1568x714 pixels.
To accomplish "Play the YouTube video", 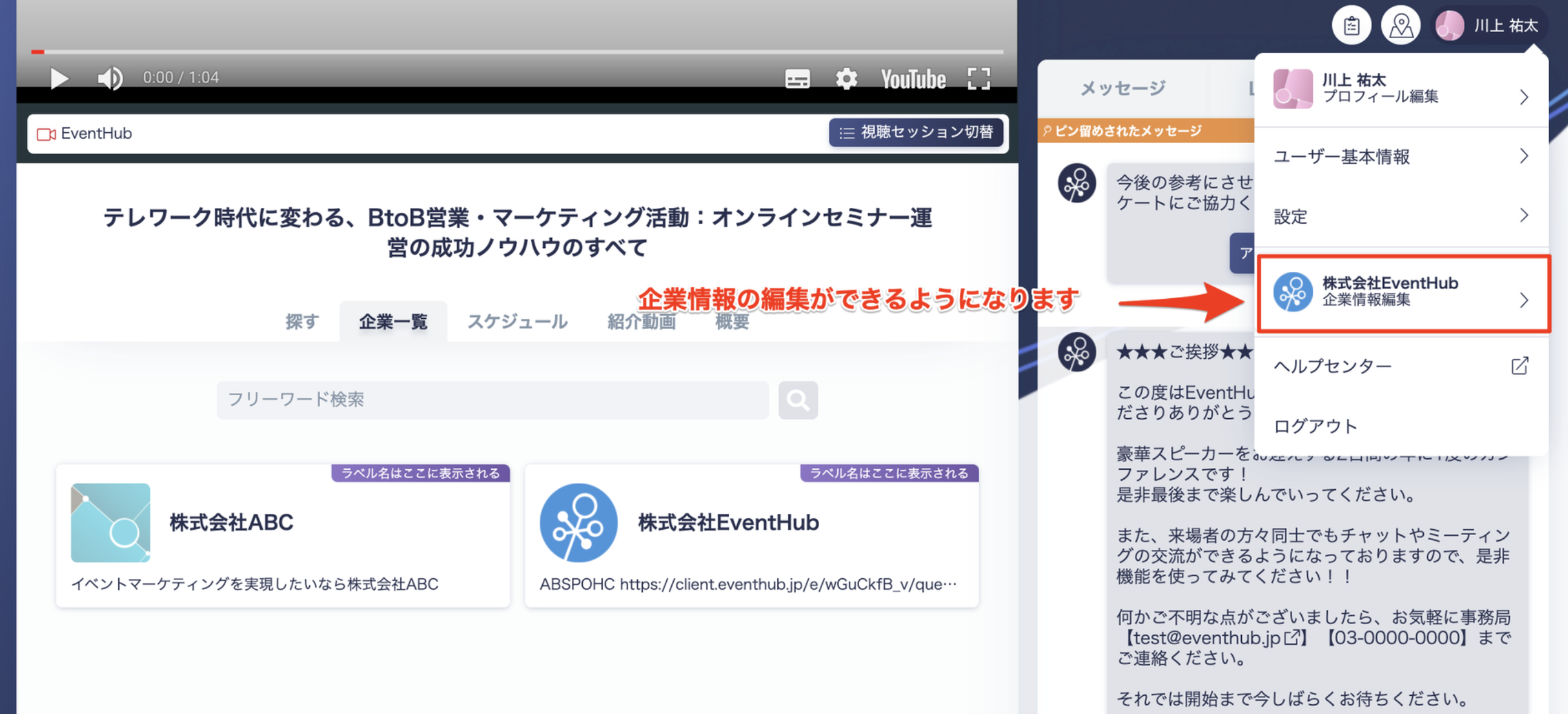I will tap(58, 79).
